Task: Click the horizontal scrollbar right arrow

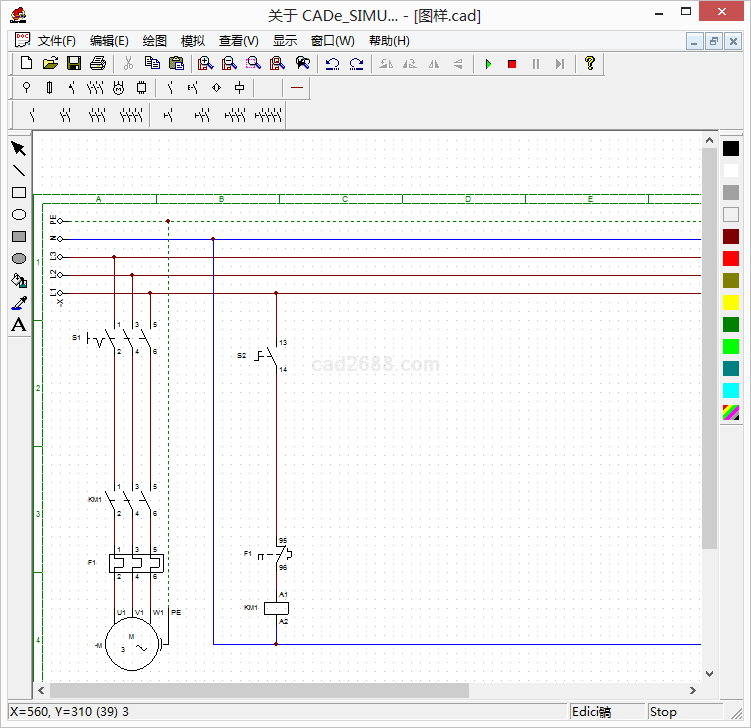Action: (693, 690)
